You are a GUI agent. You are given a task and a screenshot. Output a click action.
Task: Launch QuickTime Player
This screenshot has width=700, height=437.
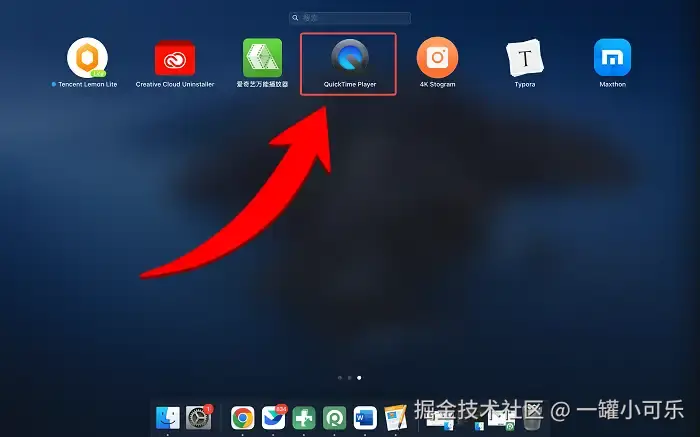pyautogui.click(x=350, y=58)
